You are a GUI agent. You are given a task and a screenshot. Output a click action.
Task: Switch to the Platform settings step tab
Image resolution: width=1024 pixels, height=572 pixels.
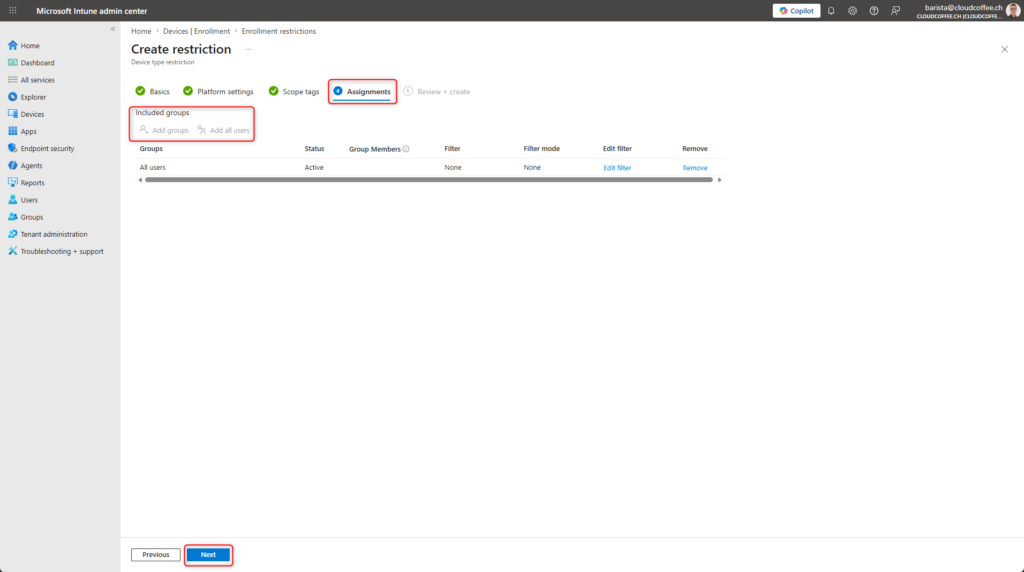pos(218,91)
